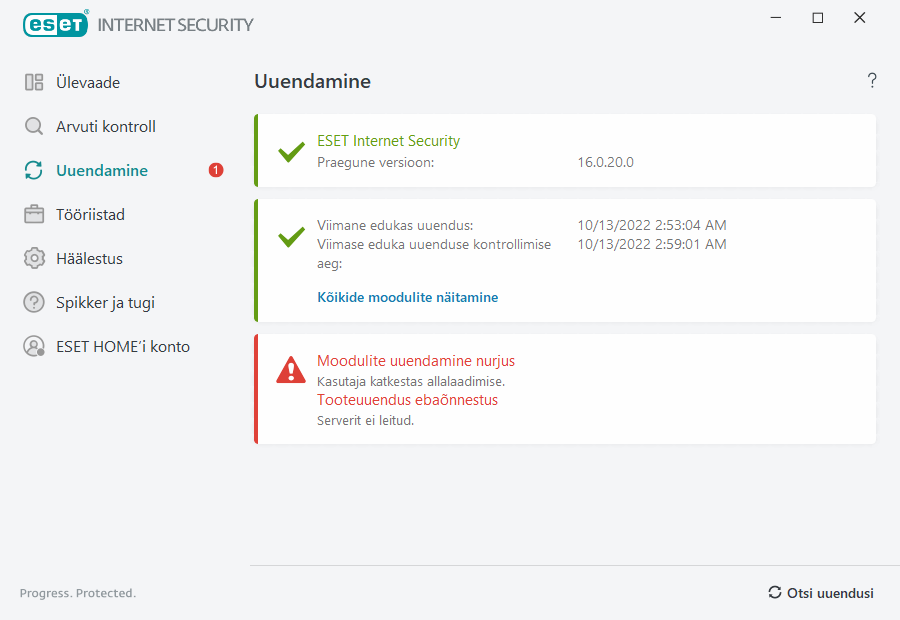Click the ESET HOME'i konto user icon
This screenshot has height=620, width=900.
point(34,347)
